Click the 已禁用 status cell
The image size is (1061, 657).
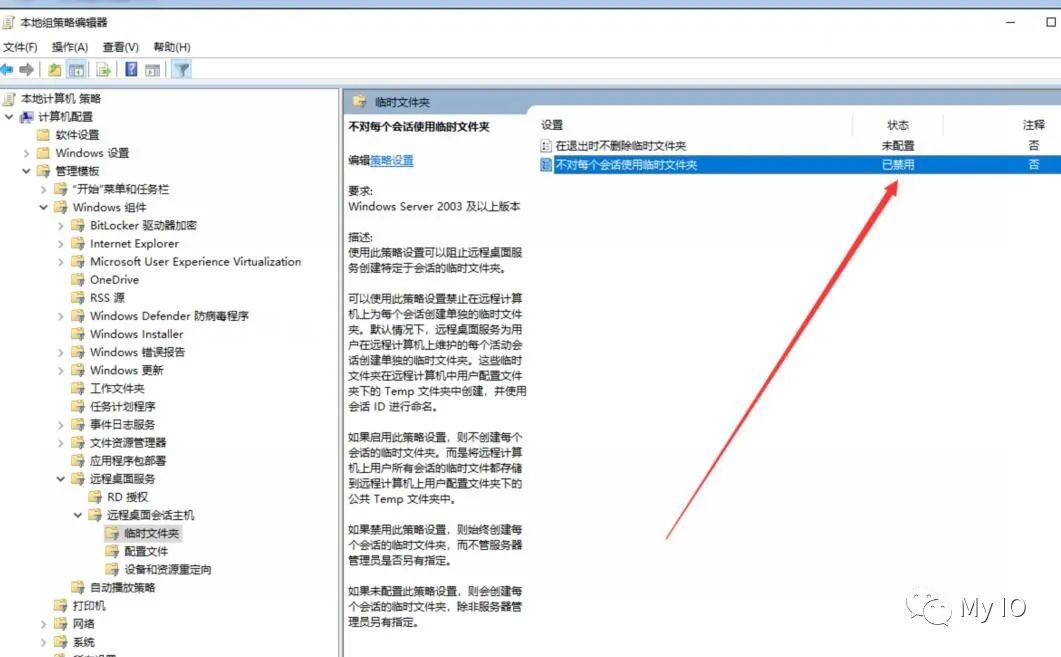898,164
